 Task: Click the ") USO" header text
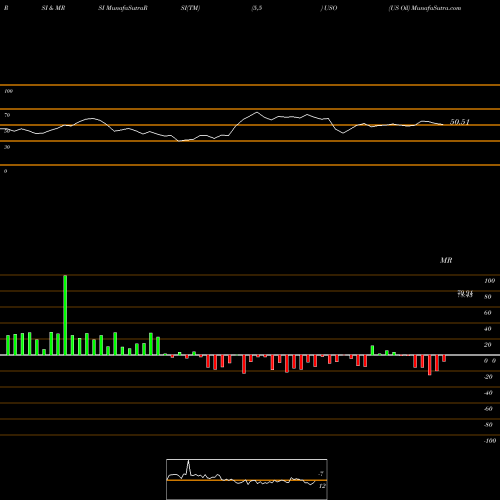point(329,8)
